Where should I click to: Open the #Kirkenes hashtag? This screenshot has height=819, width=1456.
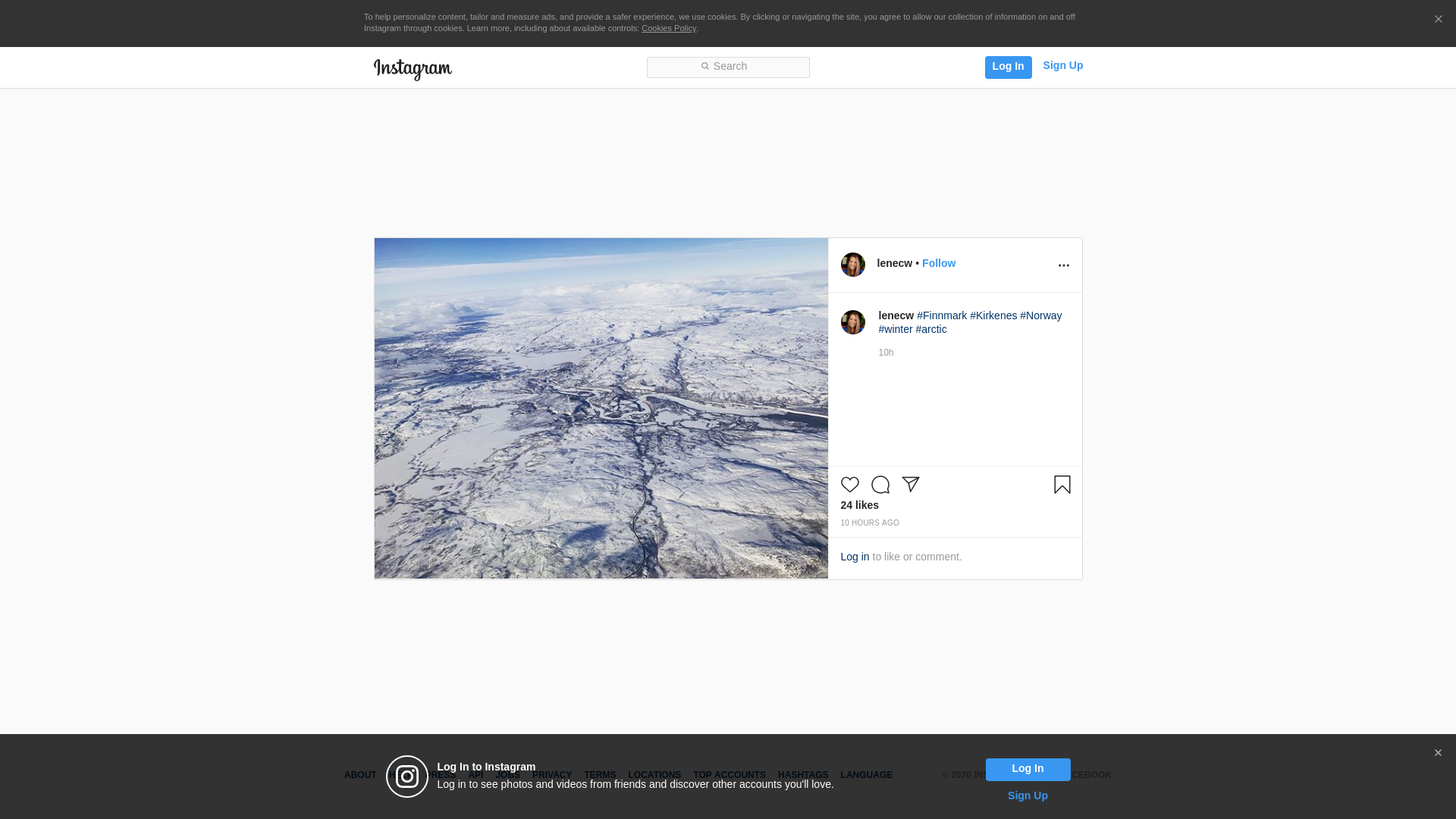click(993, 315)
